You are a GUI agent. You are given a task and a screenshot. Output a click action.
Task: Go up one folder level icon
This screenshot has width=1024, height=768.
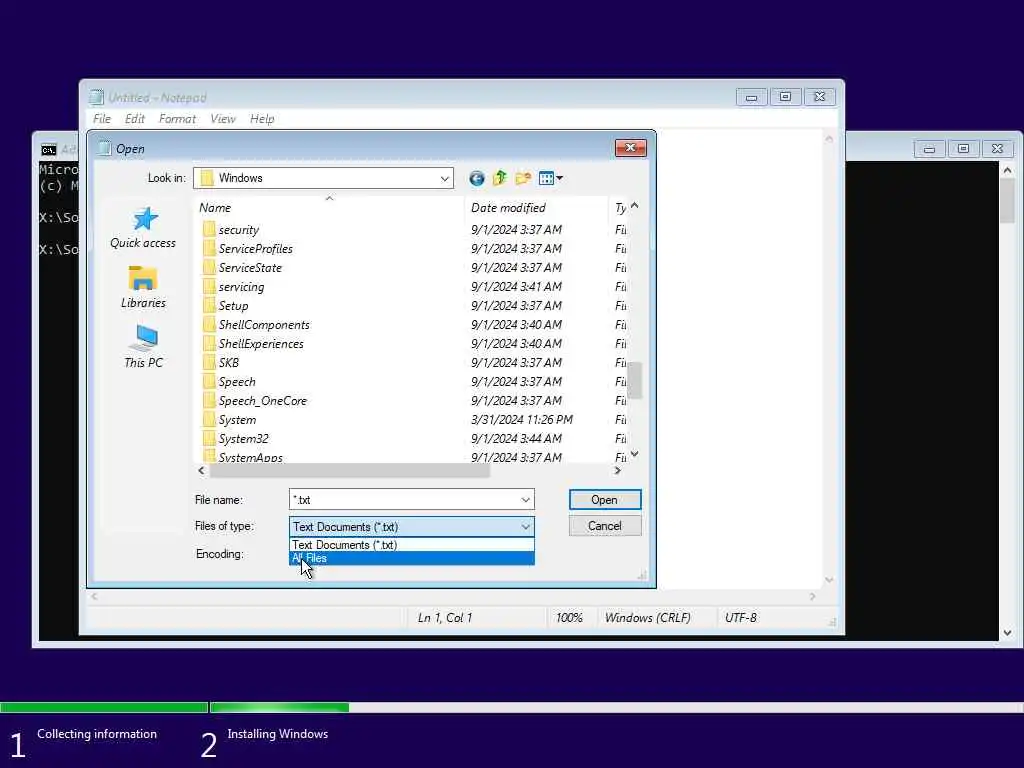tap(500, 178)
